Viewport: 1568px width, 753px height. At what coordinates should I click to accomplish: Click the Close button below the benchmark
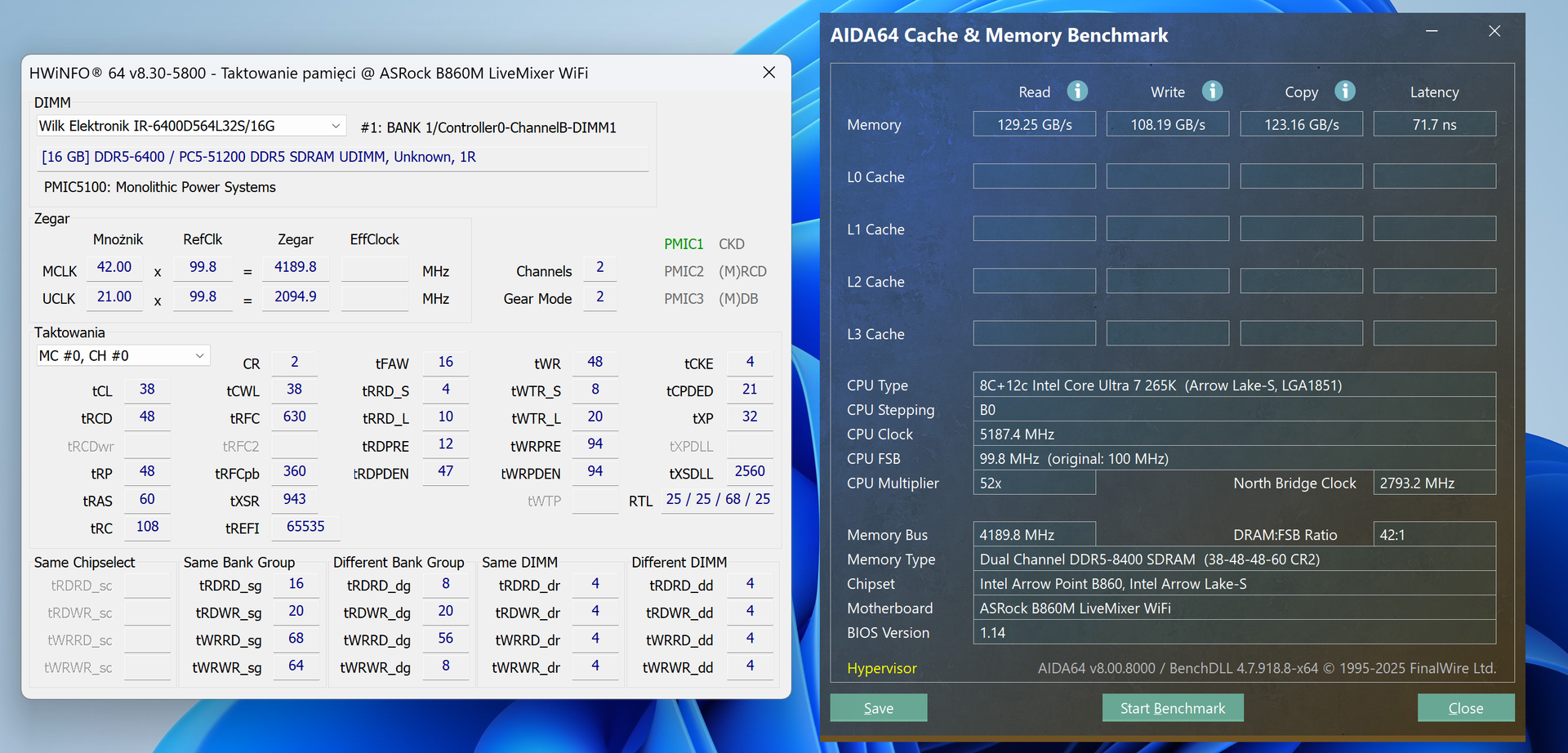click(x=1465, y=708)
